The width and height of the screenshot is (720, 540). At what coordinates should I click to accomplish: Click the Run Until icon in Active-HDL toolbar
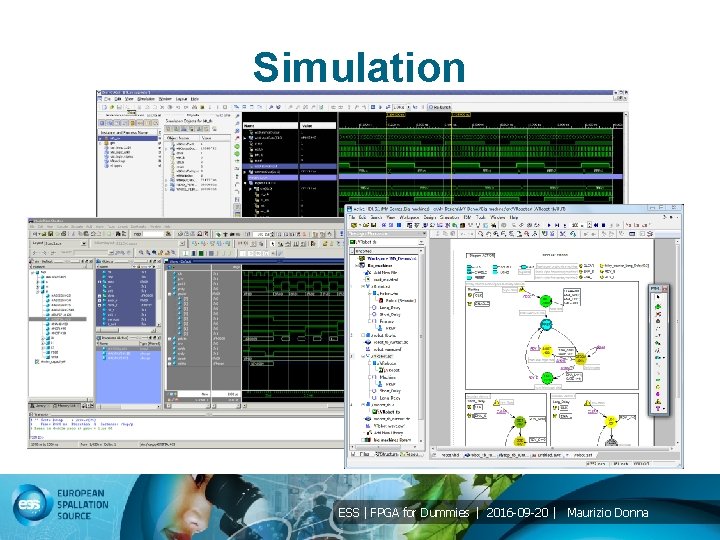557,225
